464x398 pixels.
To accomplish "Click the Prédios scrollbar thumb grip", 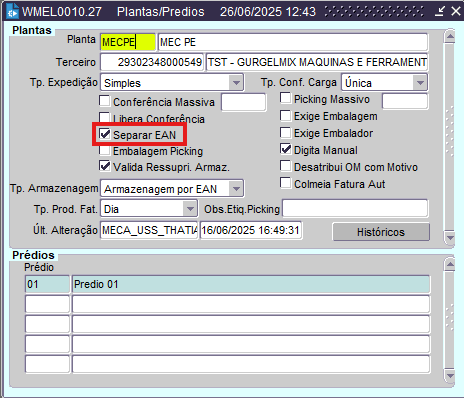I will tap(450, 317).
